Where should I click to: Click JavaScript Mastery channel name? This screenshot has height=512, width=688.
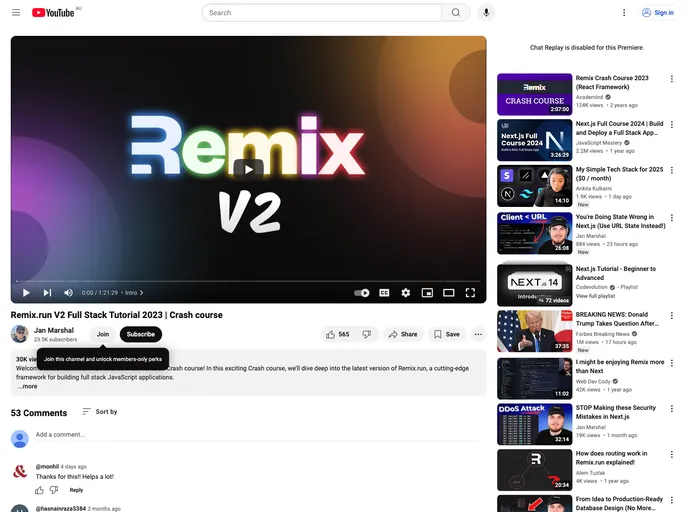(599, 143)
